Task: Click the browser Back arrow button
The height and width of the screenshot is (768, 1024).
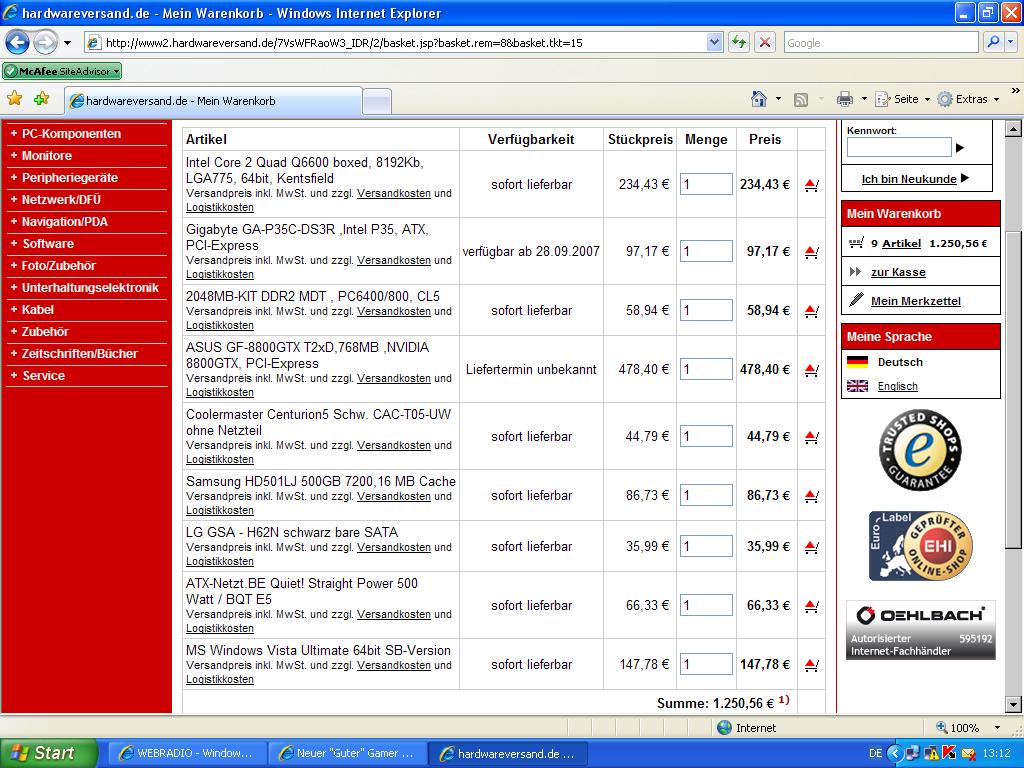Action: [x=18, y=43]
